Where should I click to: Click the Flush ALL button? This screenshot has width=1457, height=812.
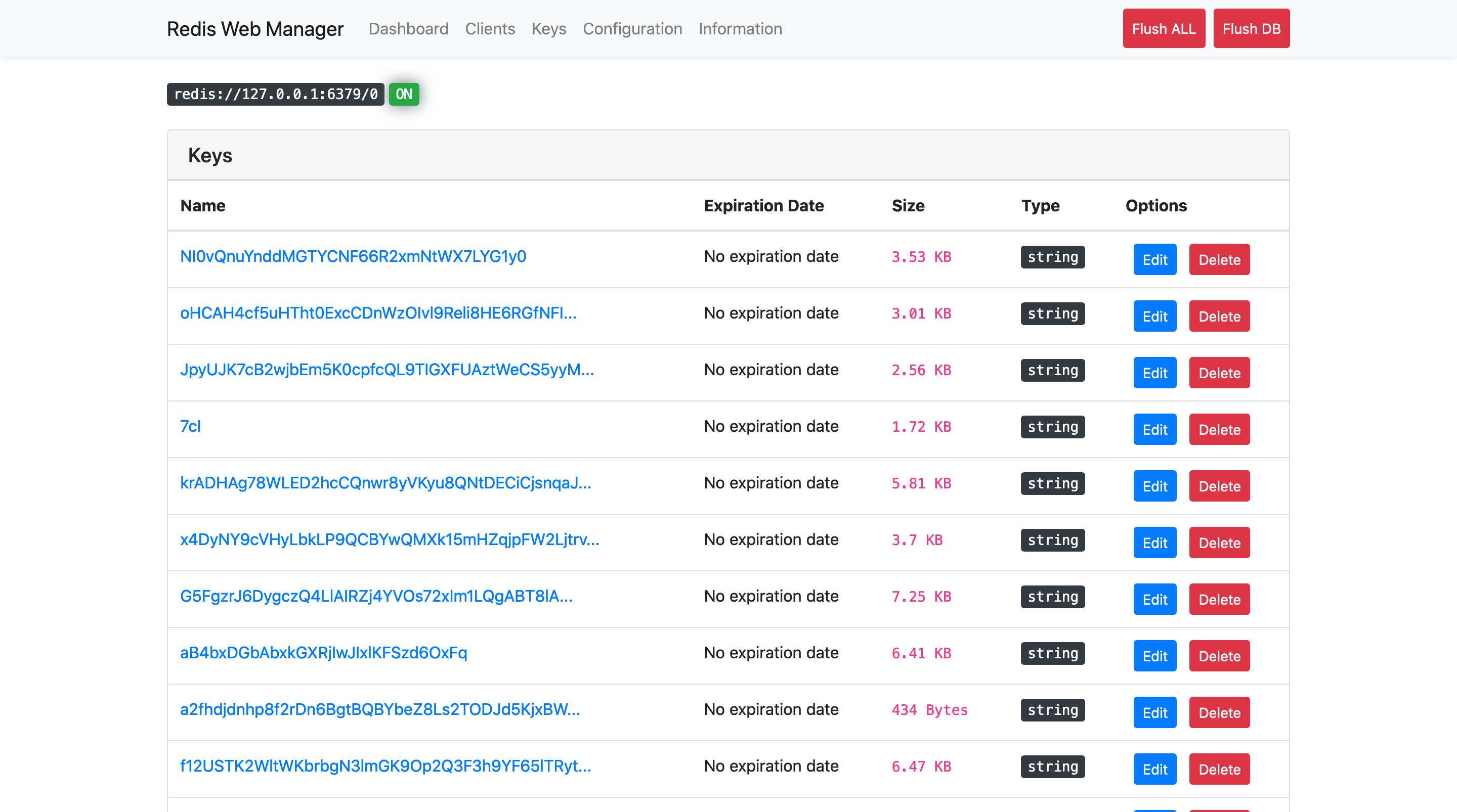pos(1164,29)
